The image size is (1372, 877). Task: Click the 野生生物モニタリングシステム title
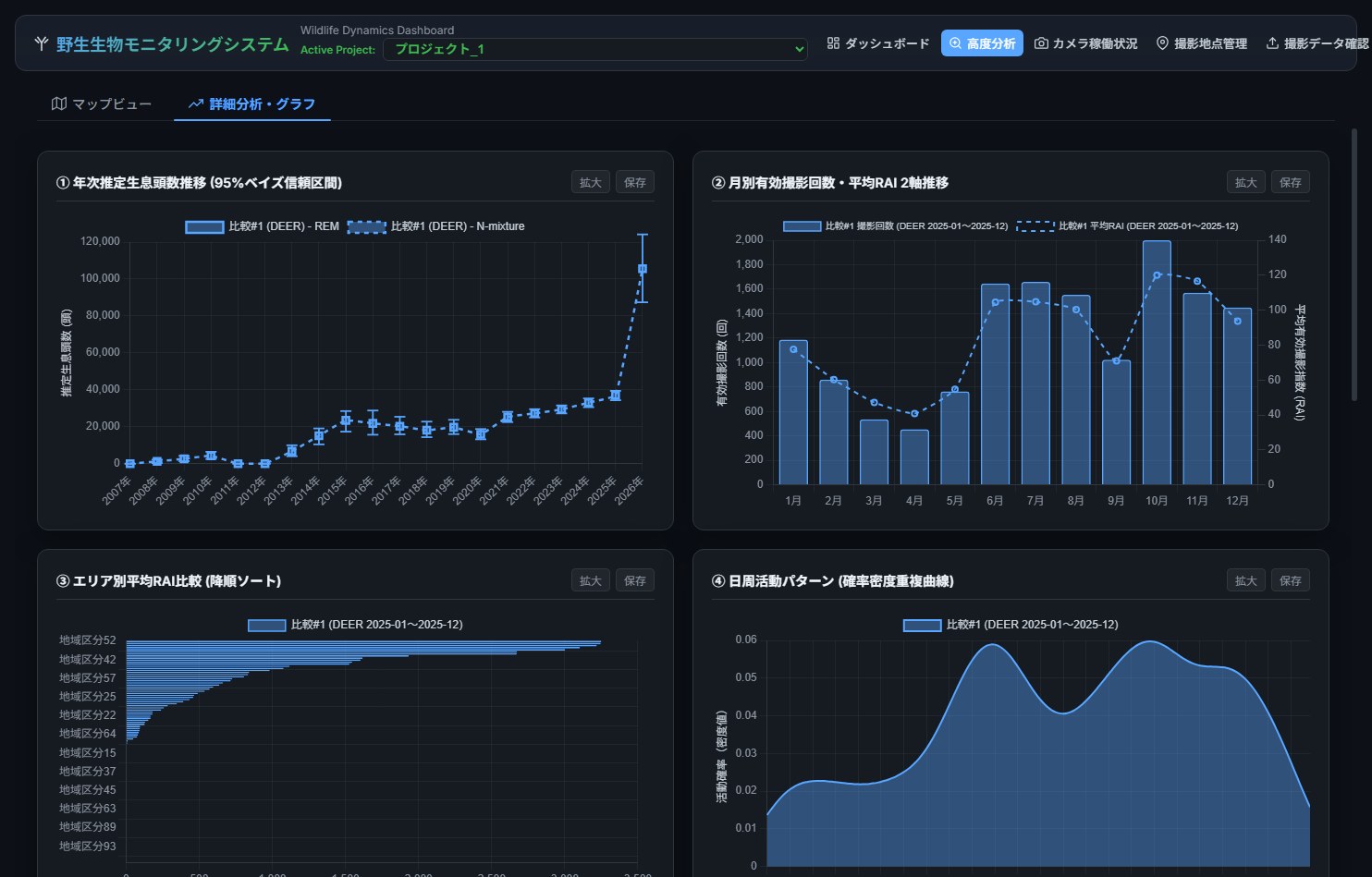point(173,44)
